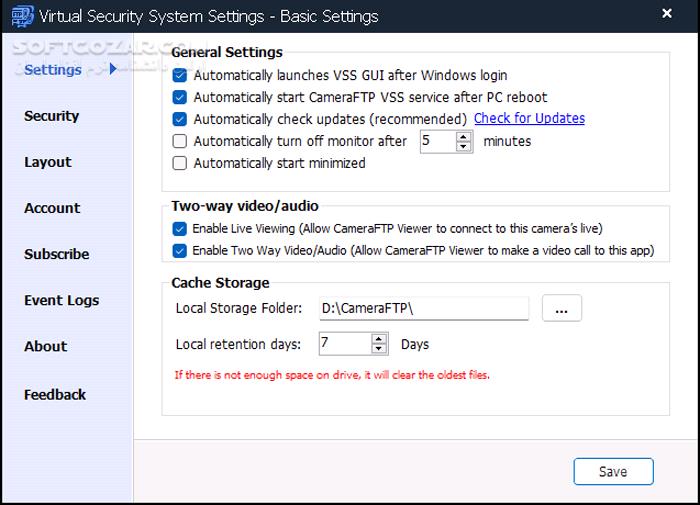Open the Feedback section
Image resolution: width=700 pixels, height=505 pixels.
[55, 394]
